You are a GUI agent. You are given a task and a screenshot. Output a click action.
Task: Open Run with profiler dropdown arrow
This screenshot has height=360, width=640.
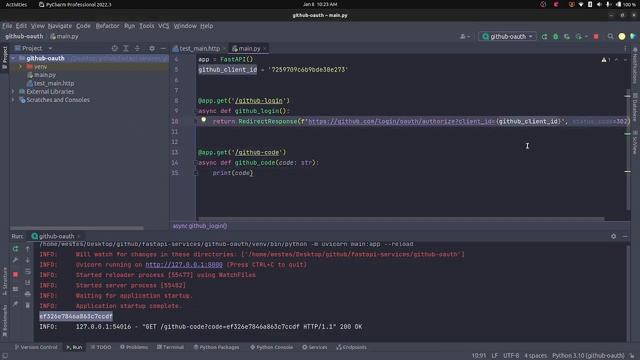point(586,37)
